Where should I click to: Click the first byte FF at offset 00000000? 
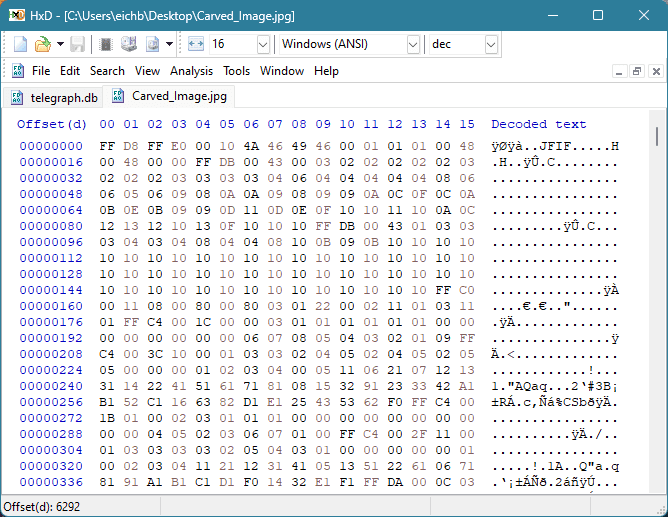coord(107,146)
